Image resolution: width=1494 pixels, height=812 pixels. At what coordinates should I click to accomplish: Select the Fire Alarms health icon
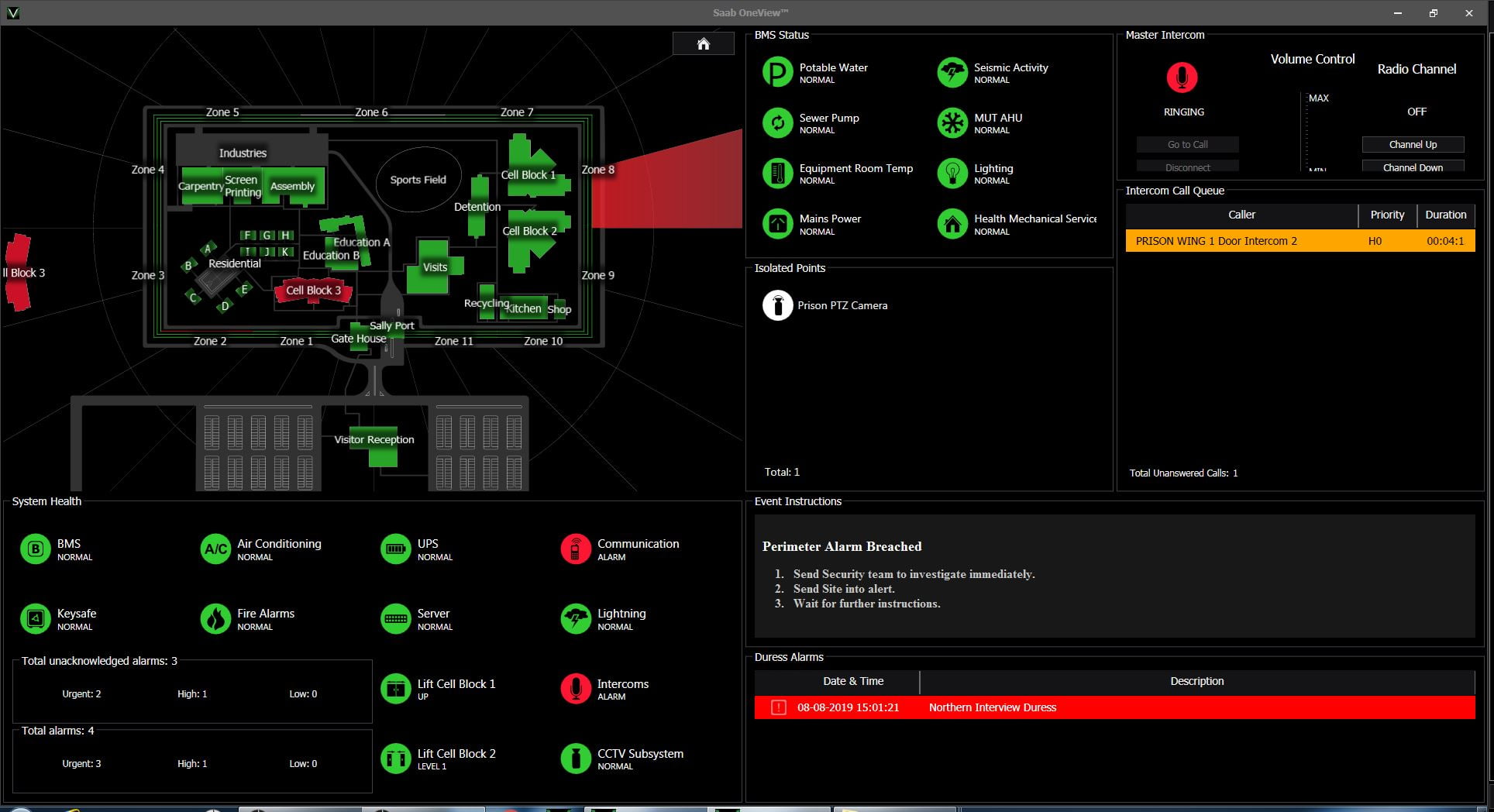pyautogui.click(x=215, y=619)
